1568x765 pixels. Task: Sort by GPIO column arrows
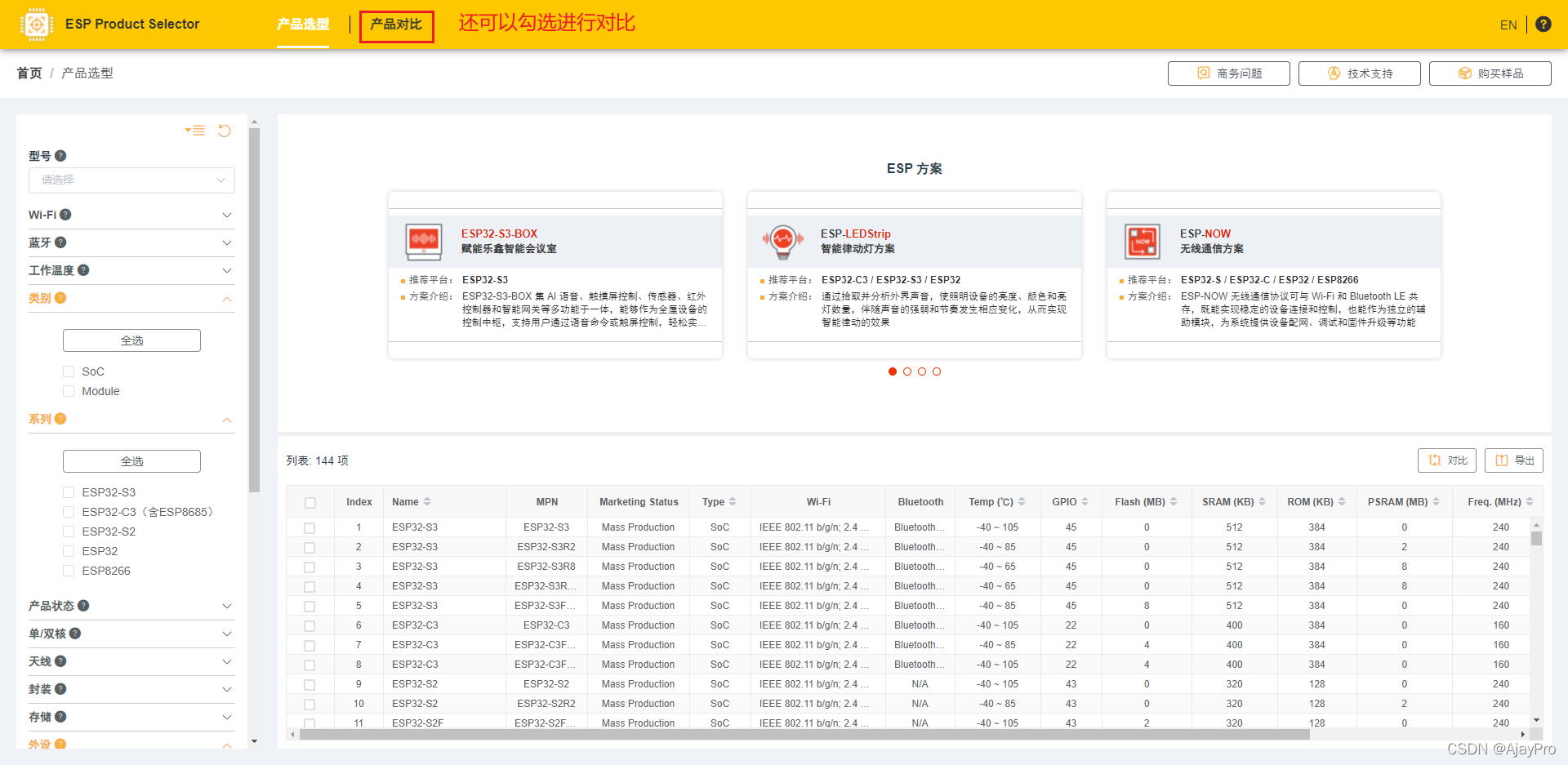[1085, 502]
